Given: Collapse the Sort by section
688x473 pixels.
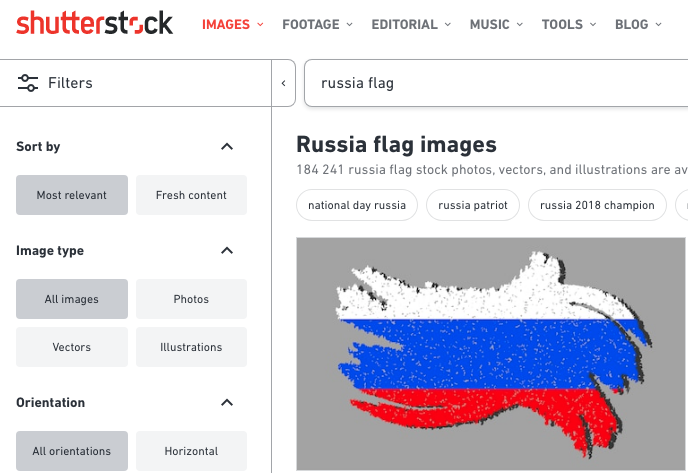Looking at the screenshot, I should tap(227, 147).
